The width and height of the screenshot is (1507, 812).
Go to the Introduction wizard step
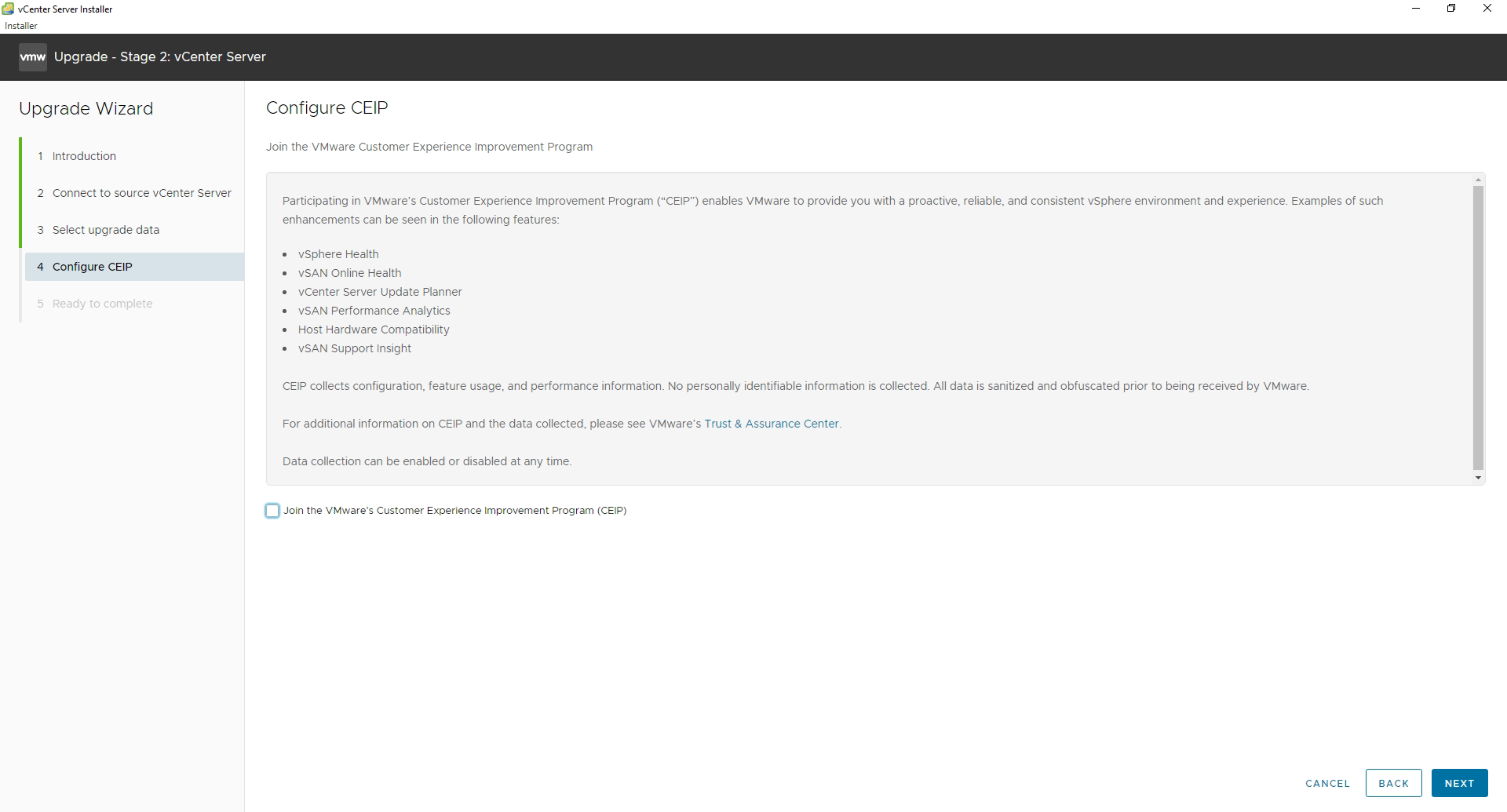tap(84, 156)
